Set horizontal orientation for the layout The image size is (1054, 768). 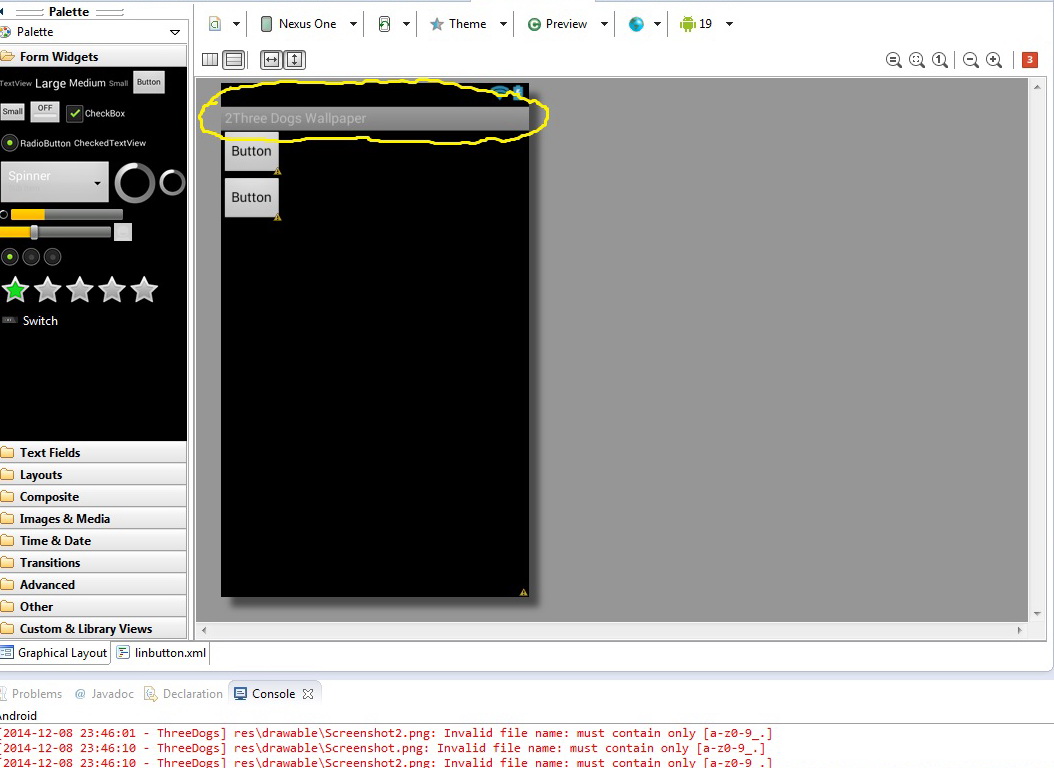210,60
